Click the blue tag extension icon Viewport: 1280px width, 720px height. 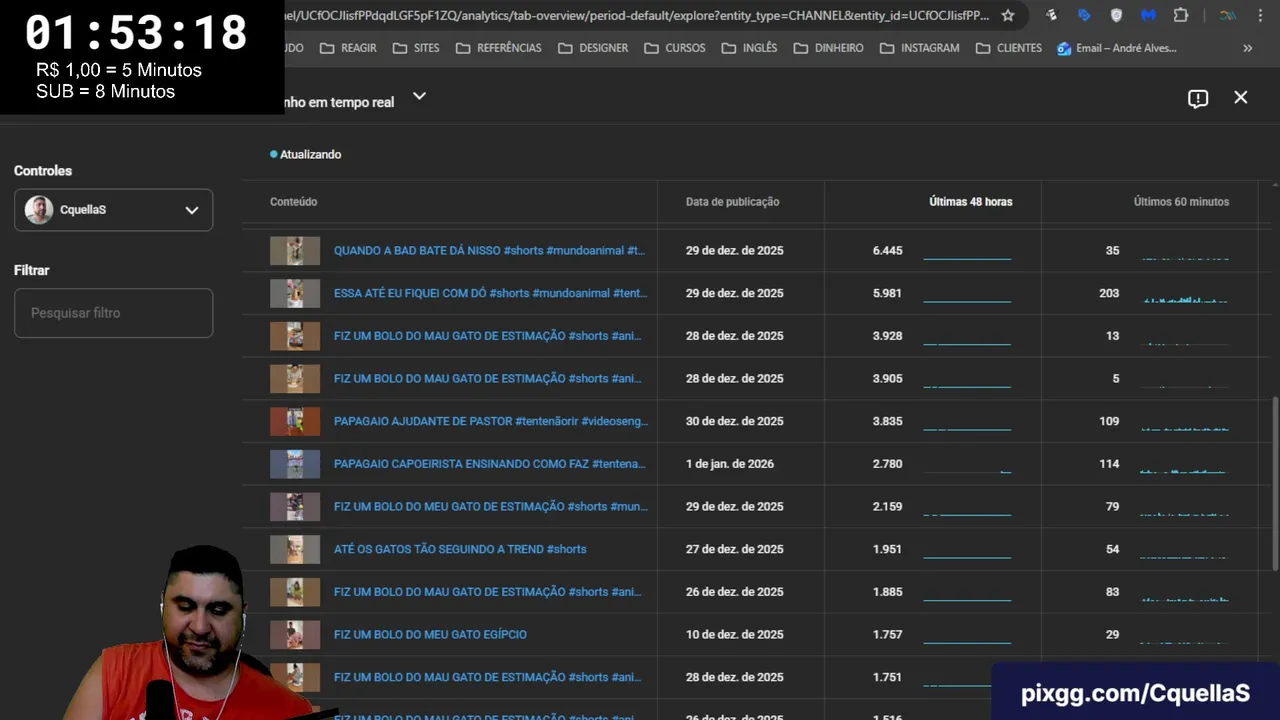point(1084,15)
